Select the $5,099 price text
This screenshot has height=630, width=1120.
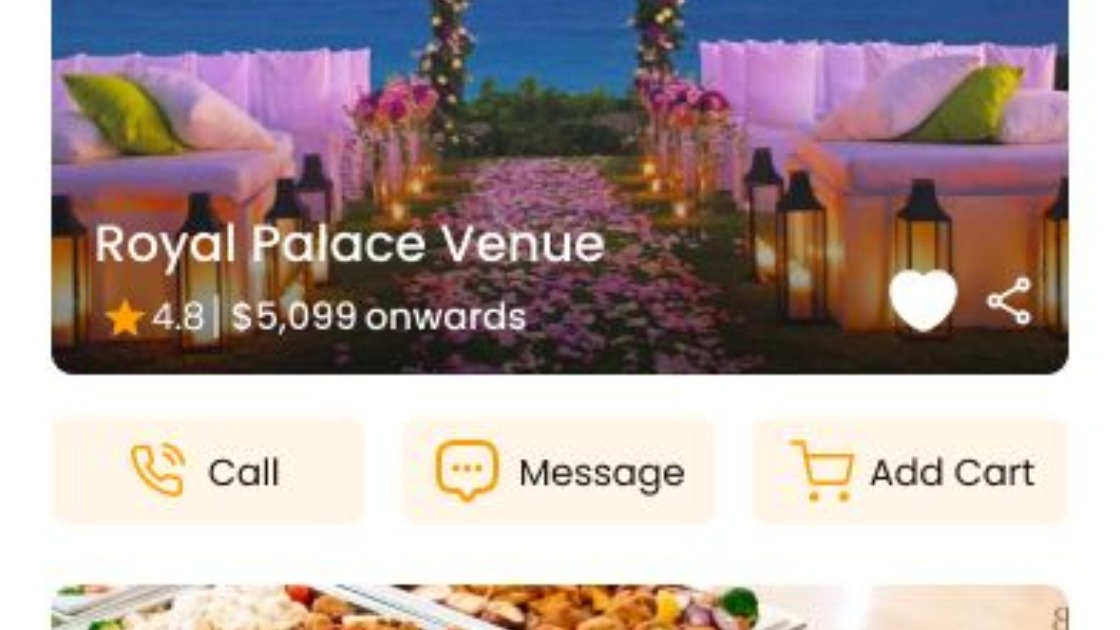pos(294,316)
